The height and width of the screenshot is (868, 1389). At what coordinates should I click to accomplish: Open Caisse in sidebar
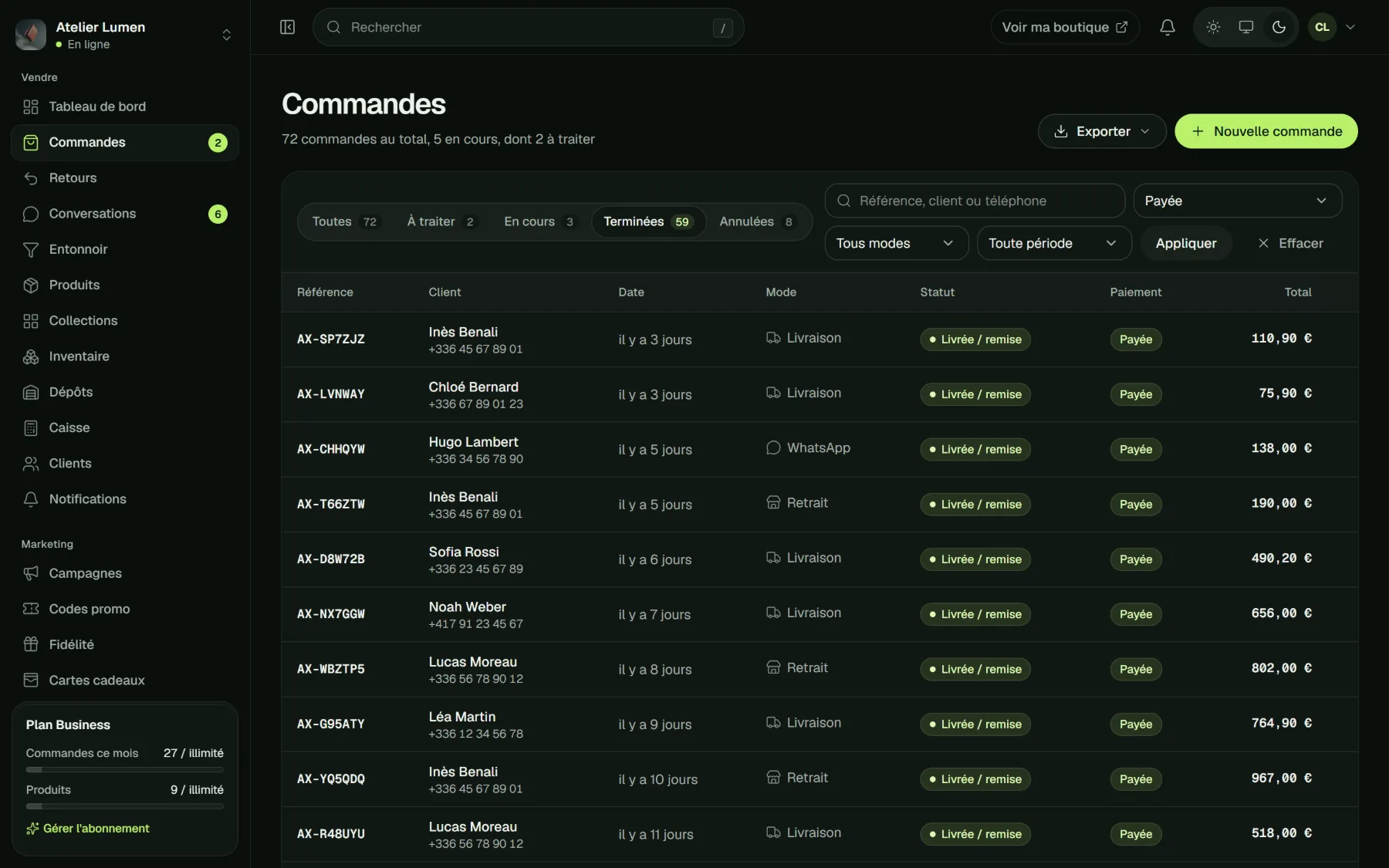pyautogui.click(x=125, y=427)
